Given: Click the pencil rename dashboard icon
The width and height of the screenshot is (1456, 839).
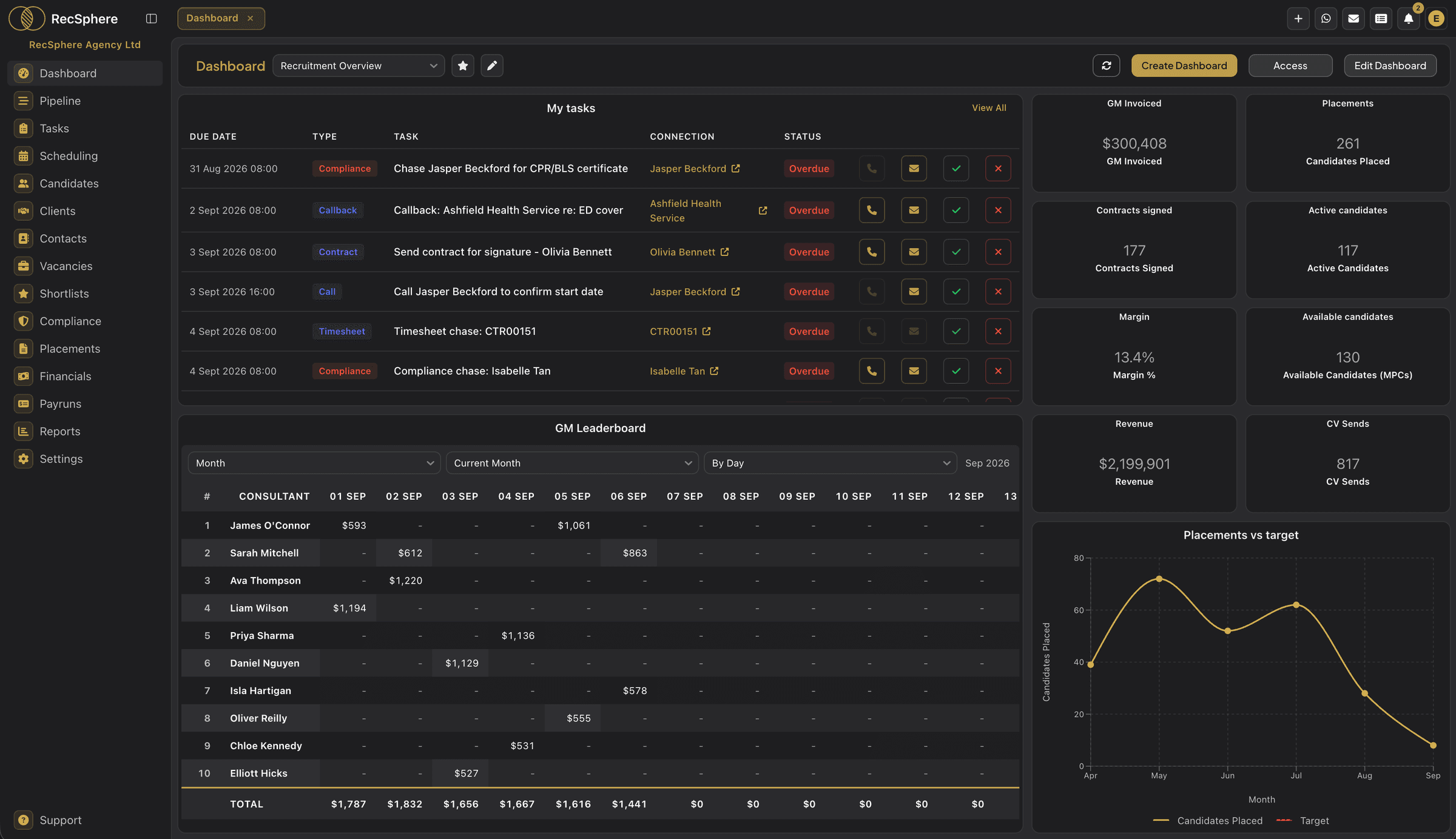Looking at the screenshot, I should point(492,66).
